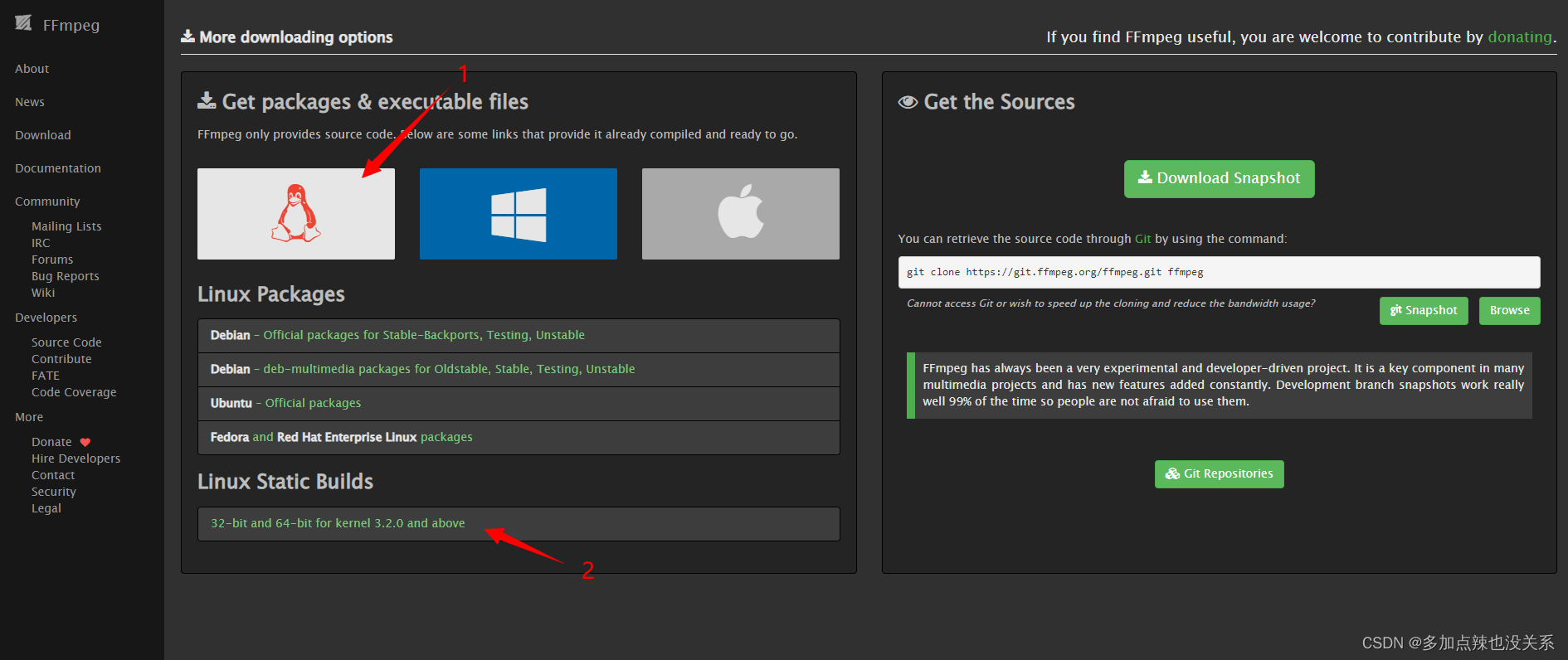Open Bug Reports link
This screenshot has width=1568, height=660.
click(66, 276)
